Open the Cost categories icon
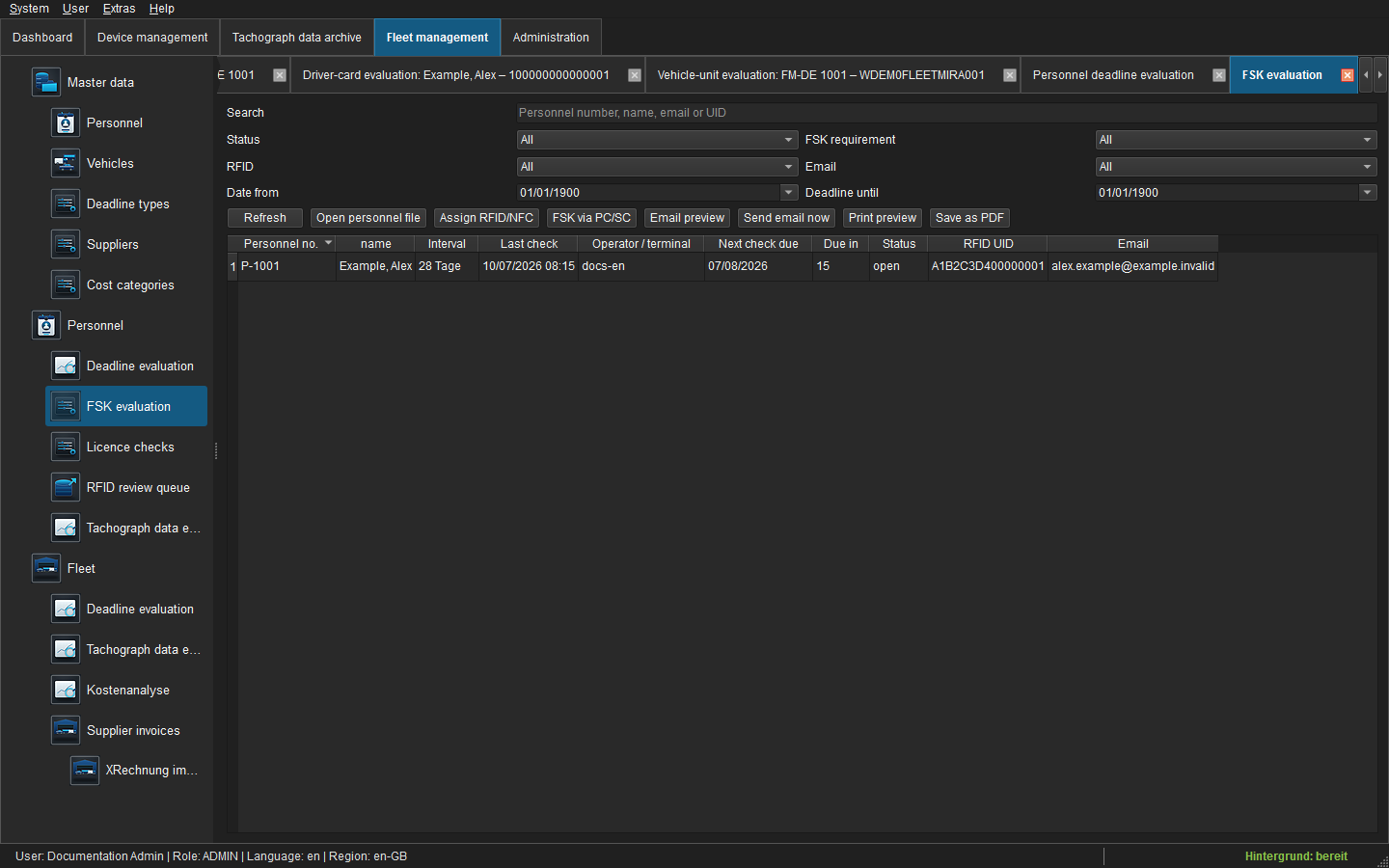Image resolution: width=1389 pixels, height=868 pixels. pos(65,285)
